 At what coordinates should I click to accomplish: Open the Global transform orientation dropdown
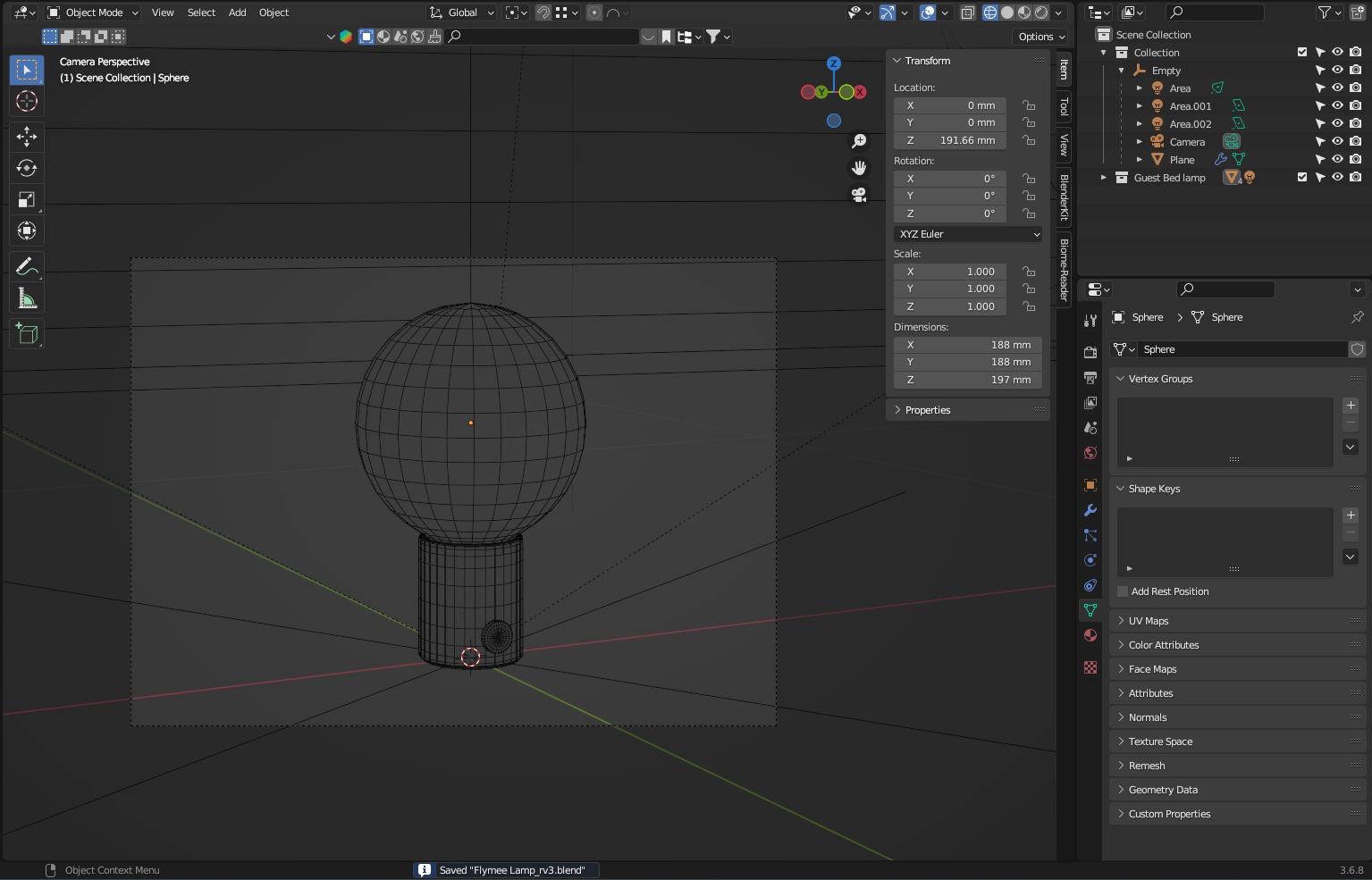pyautogui.click(x=461, y=13)
